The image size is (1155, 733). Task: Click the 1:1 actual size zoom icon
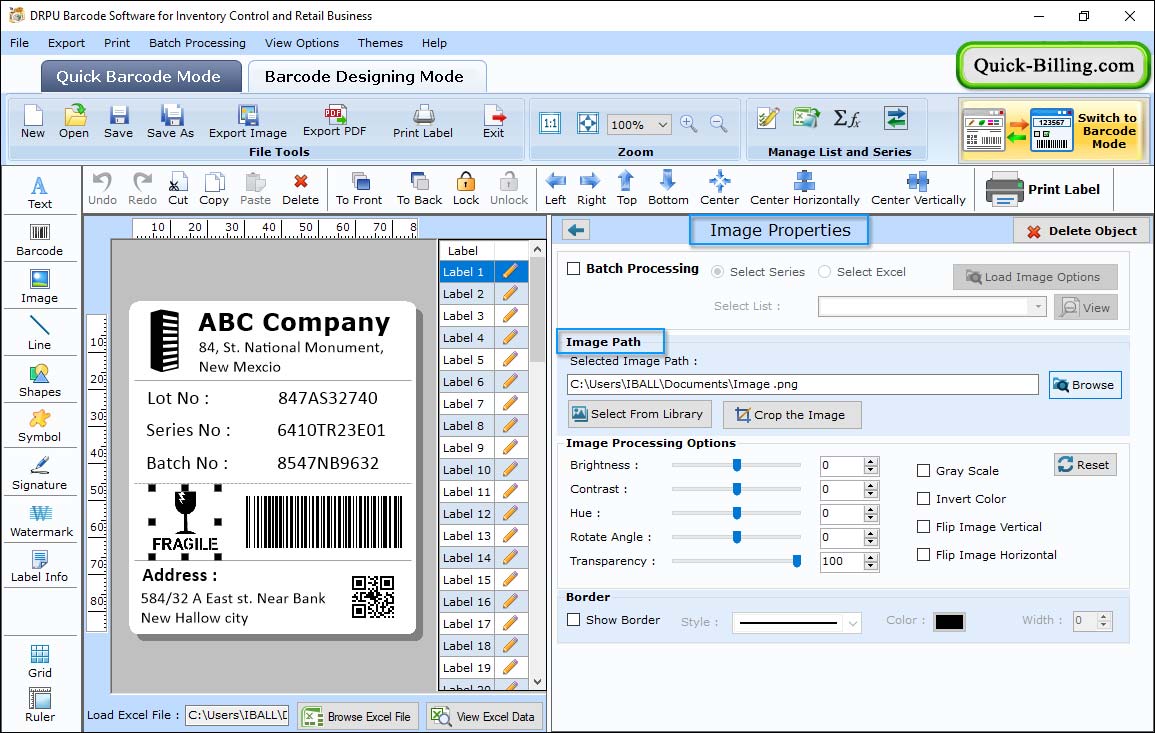[550, 123]
